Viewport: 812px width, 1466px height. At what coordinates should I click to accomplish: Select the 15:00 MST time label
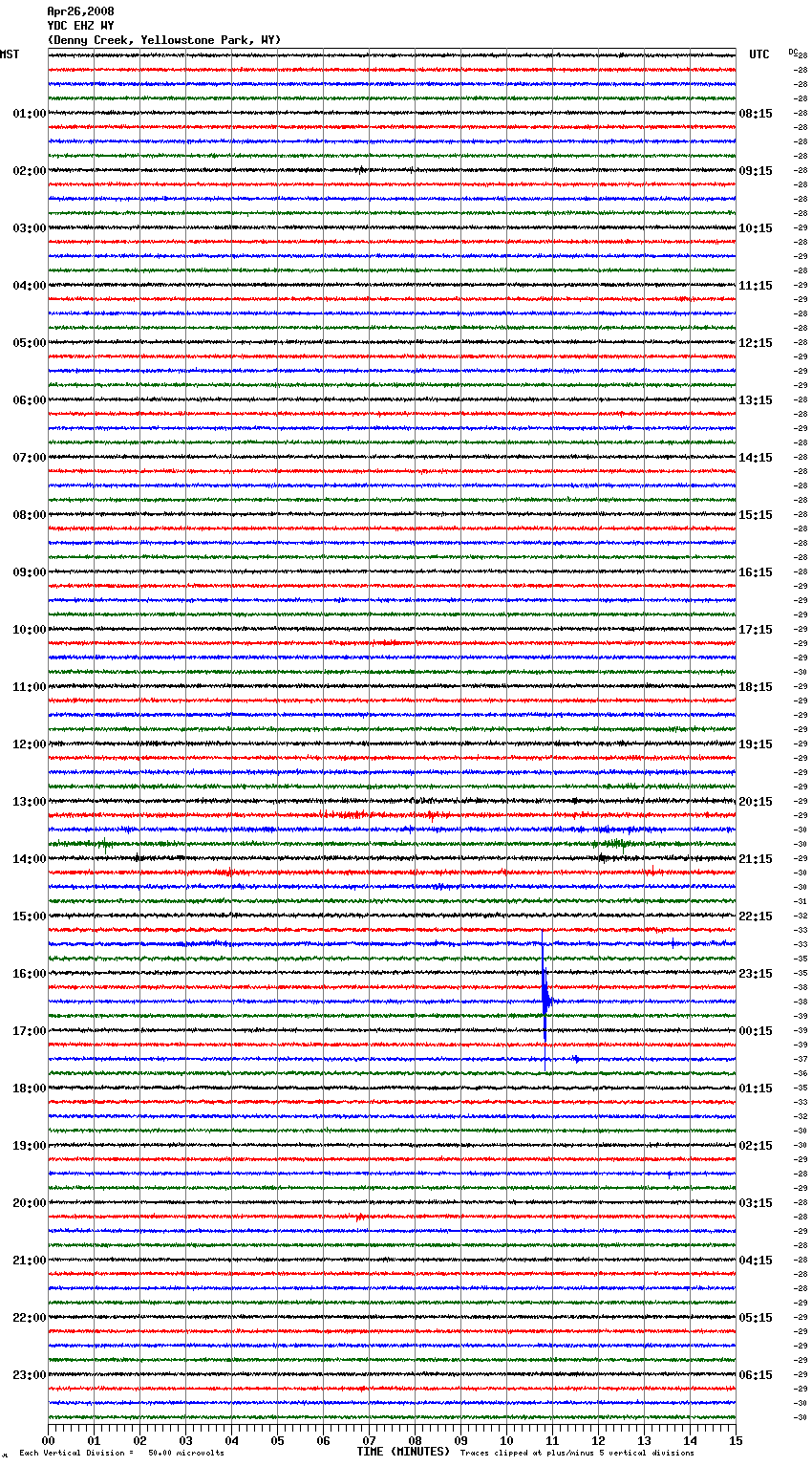30,916
